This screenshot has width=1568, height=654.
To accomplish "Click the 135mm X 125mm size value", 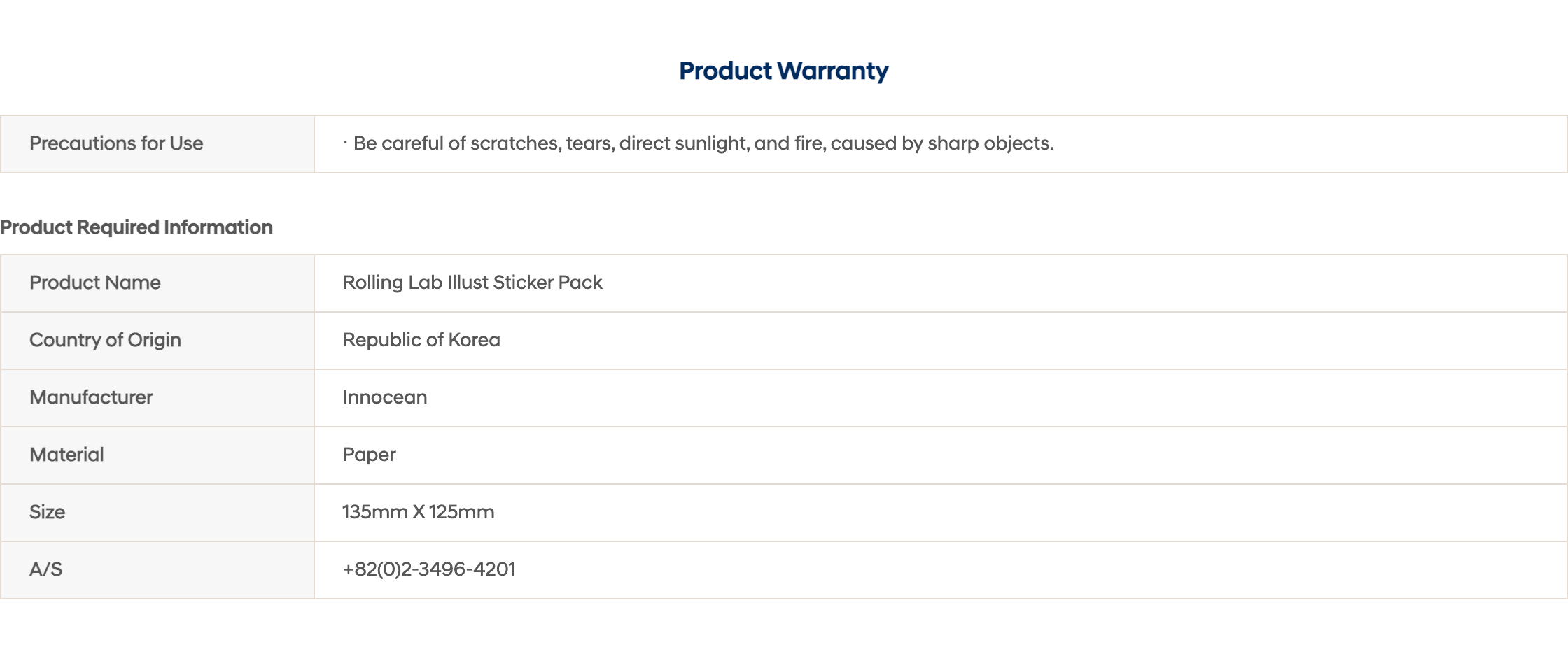I will point(419,512).
